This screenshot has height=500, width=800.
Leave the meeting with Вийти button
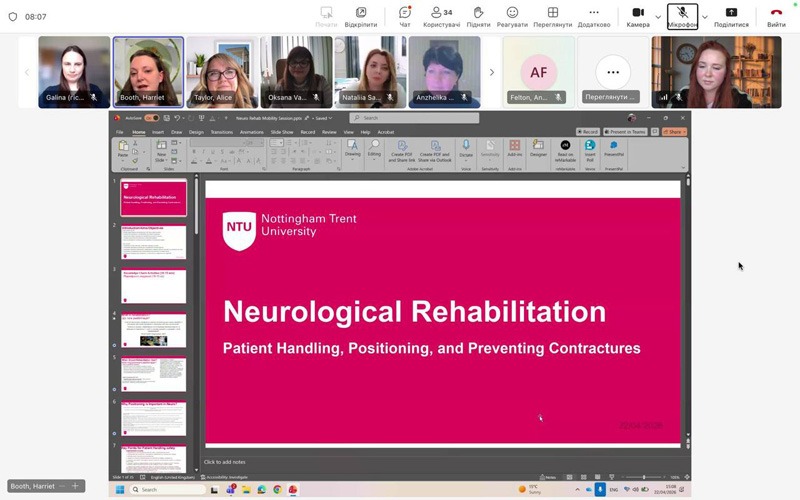[776, 16]
